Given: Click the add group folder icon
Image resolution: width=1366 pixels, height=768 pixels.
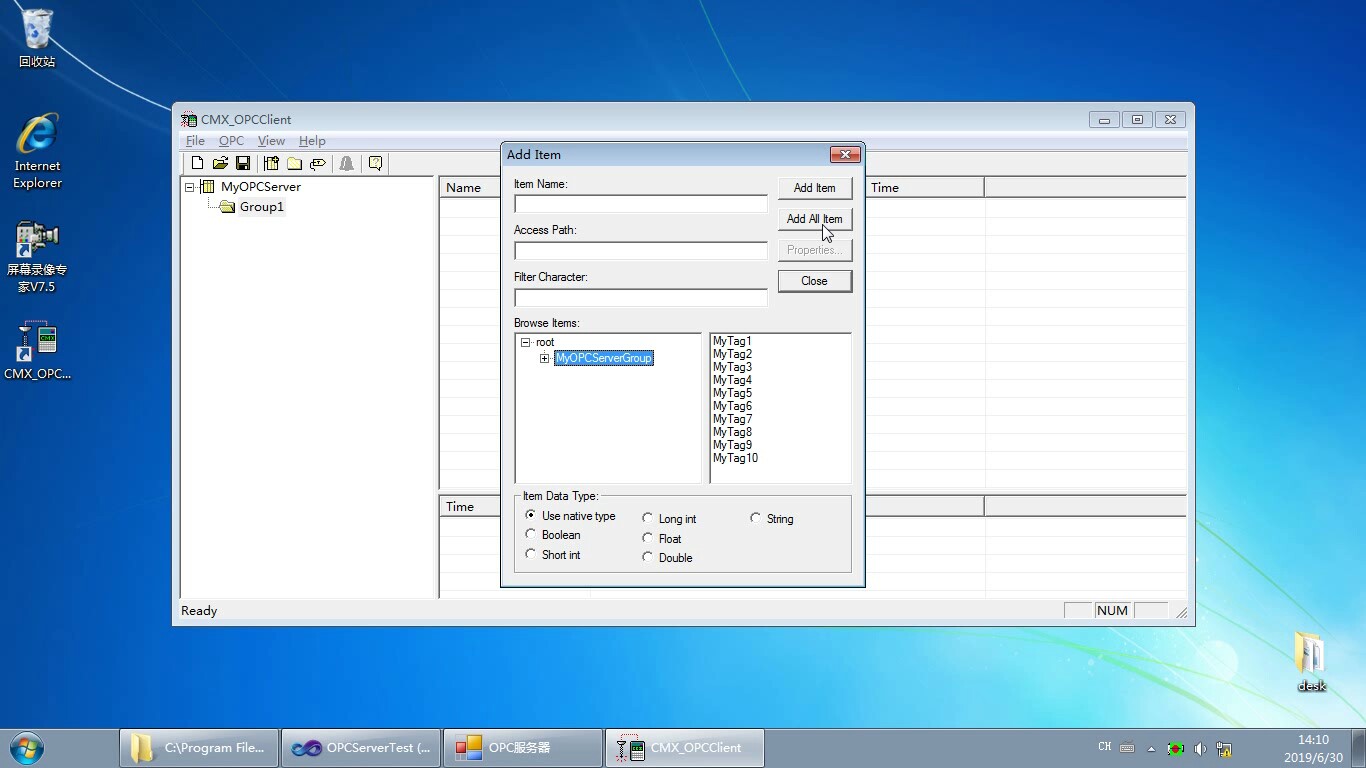Looking at the screenshot, I should click(x=294, y=163).
